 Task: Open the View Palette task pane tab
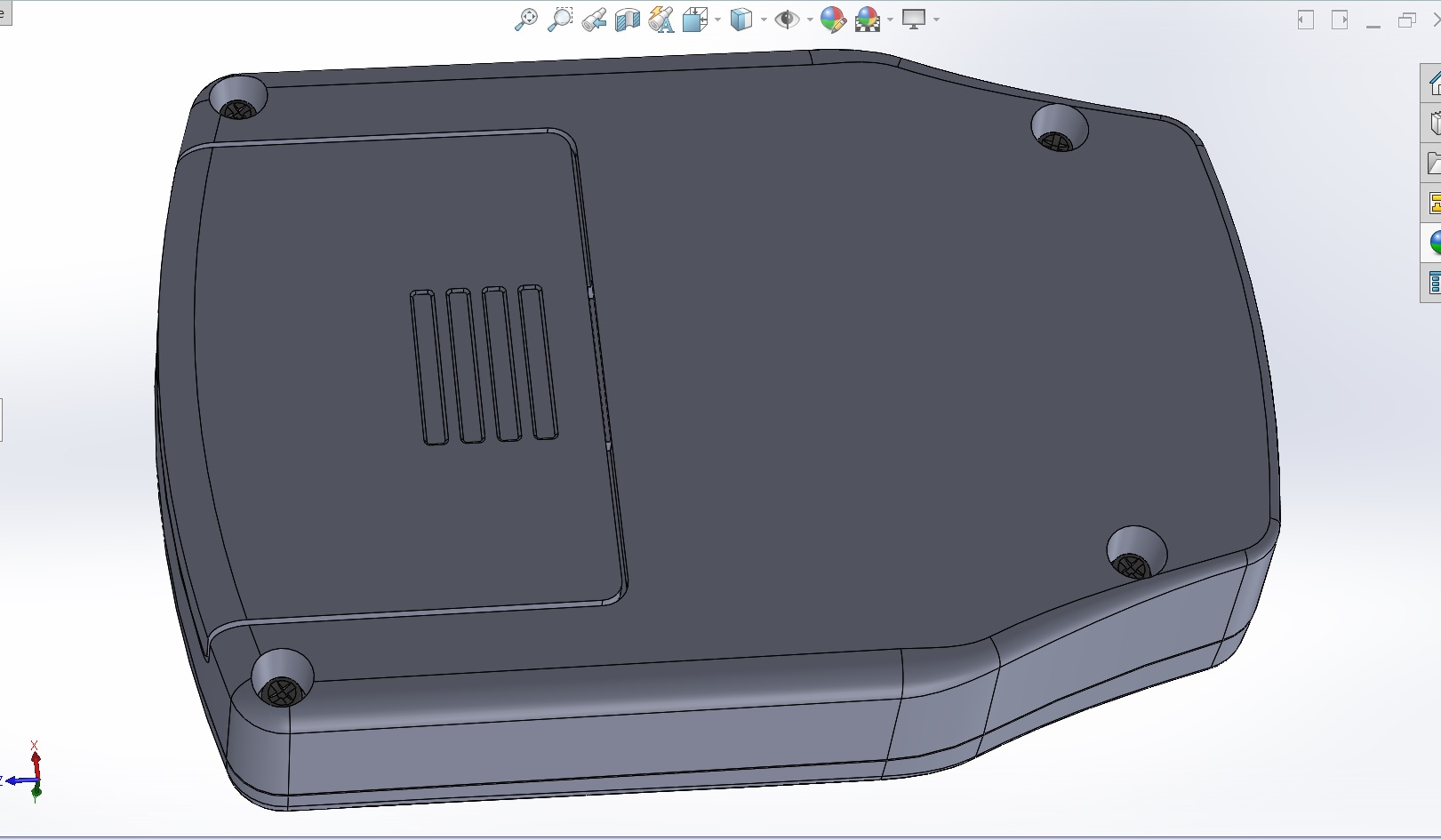tap(1432, 204)
